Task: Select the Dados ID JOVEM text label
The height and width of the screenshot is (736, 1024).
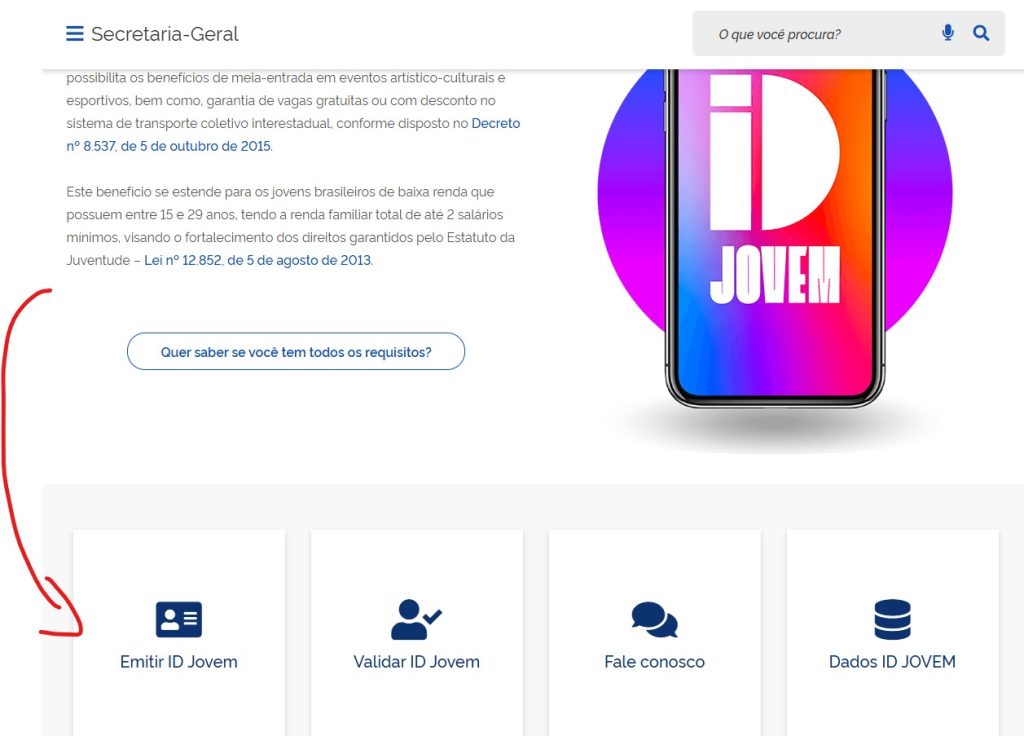Action: (892, 662)
